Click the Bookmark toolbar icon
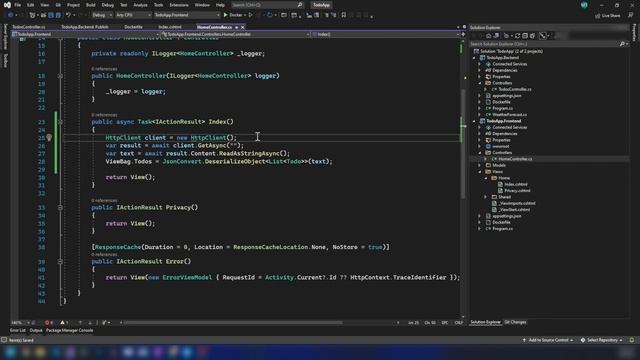 click(x=344, y=15)
